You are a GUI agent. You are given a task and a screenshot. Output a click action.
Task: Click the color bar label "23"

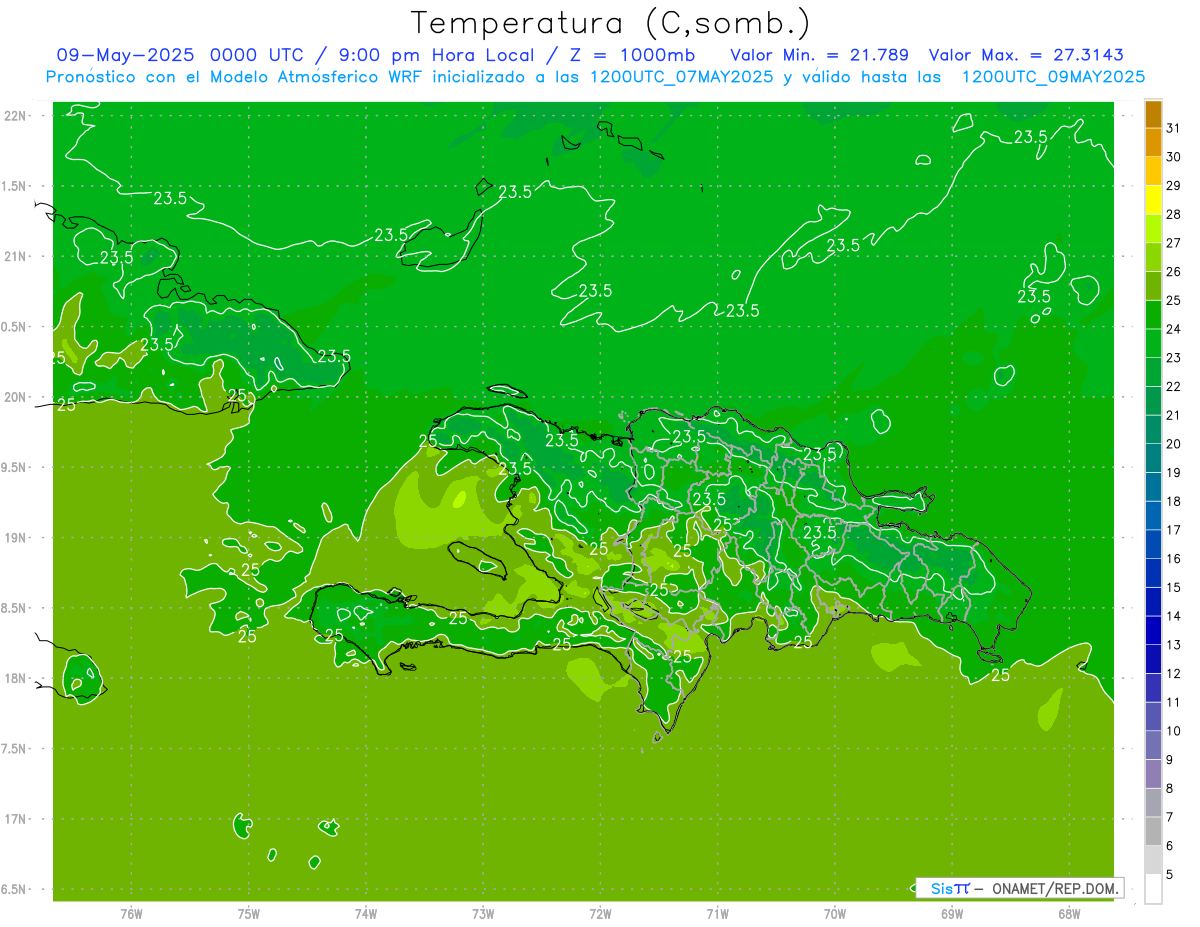[1174, 358]
